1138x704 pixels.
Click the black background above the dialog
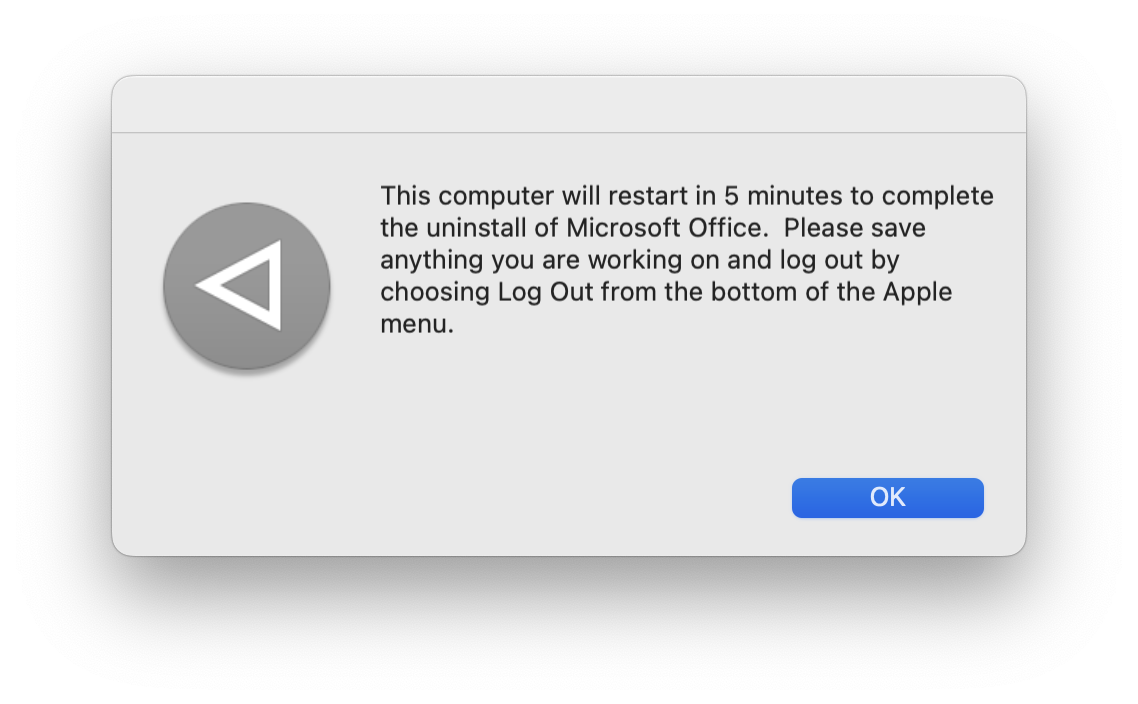coord(568,36)
